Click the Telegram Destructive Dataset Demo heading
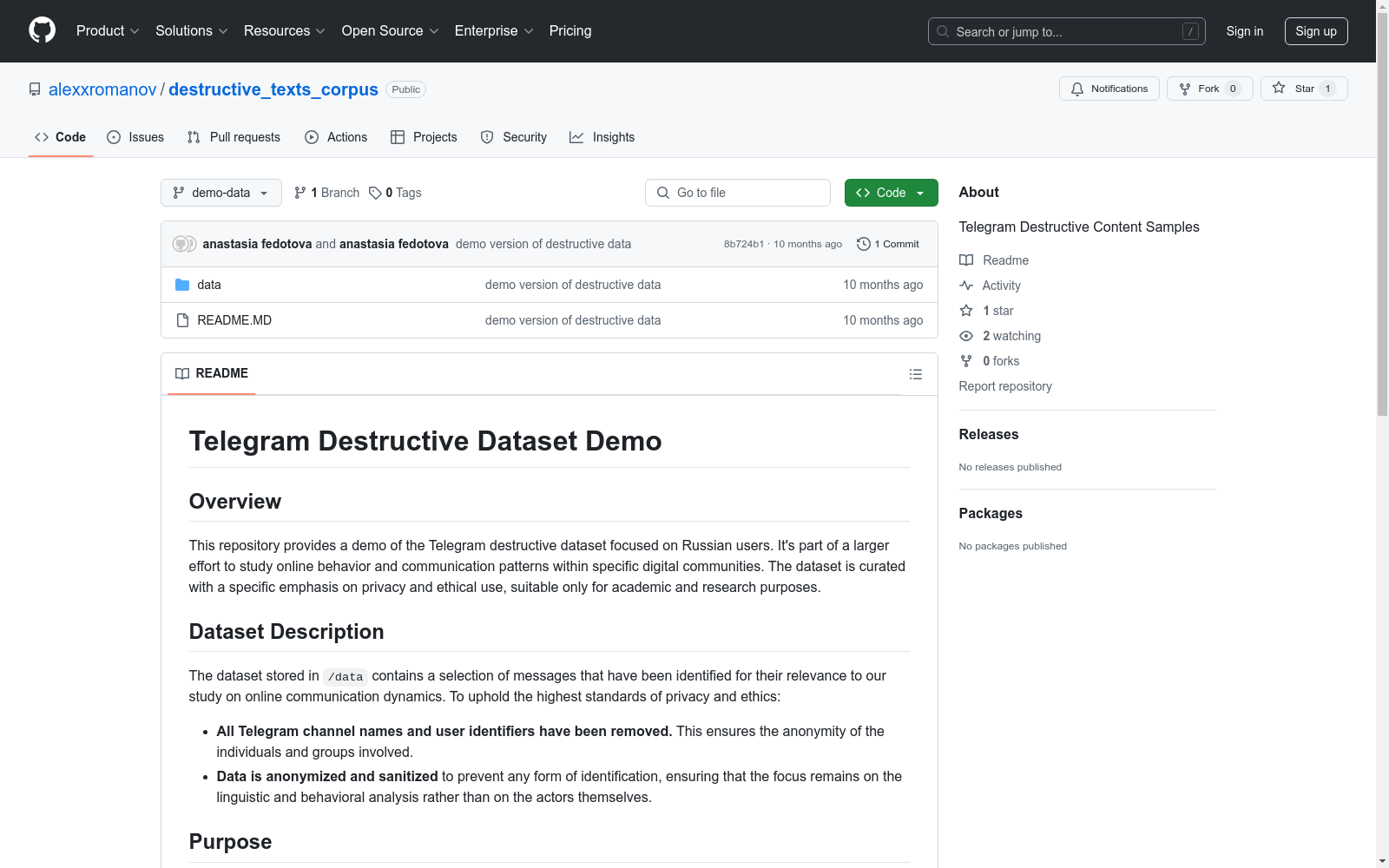The image size is (1389, 868). click(425, 441)
